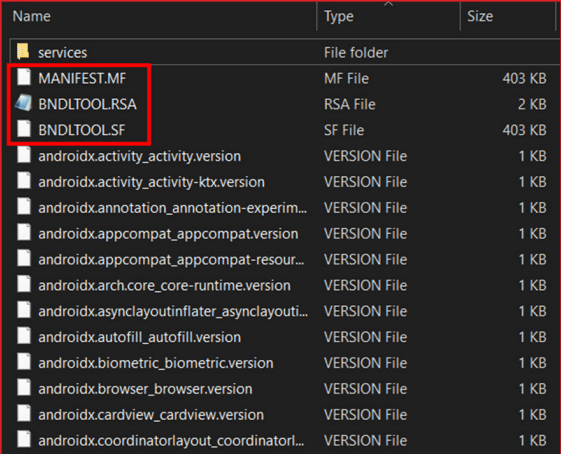Select 'androidx.biometric_biometric.version' file name
Screen dimensions: 561x454
click(156, 363)
